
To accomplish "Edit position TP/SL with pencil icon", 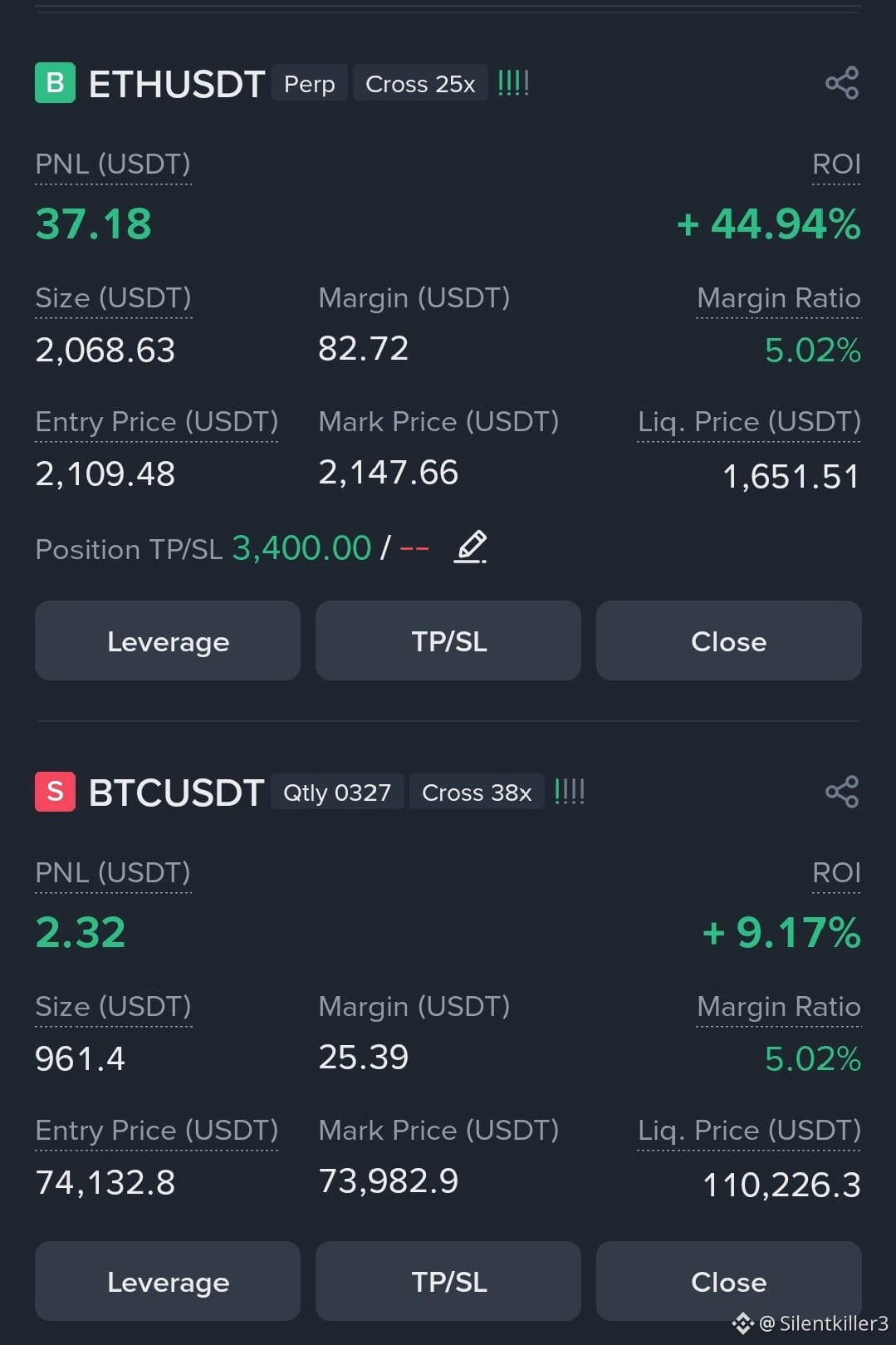I will pyautogui.click(x=471, y=547).
